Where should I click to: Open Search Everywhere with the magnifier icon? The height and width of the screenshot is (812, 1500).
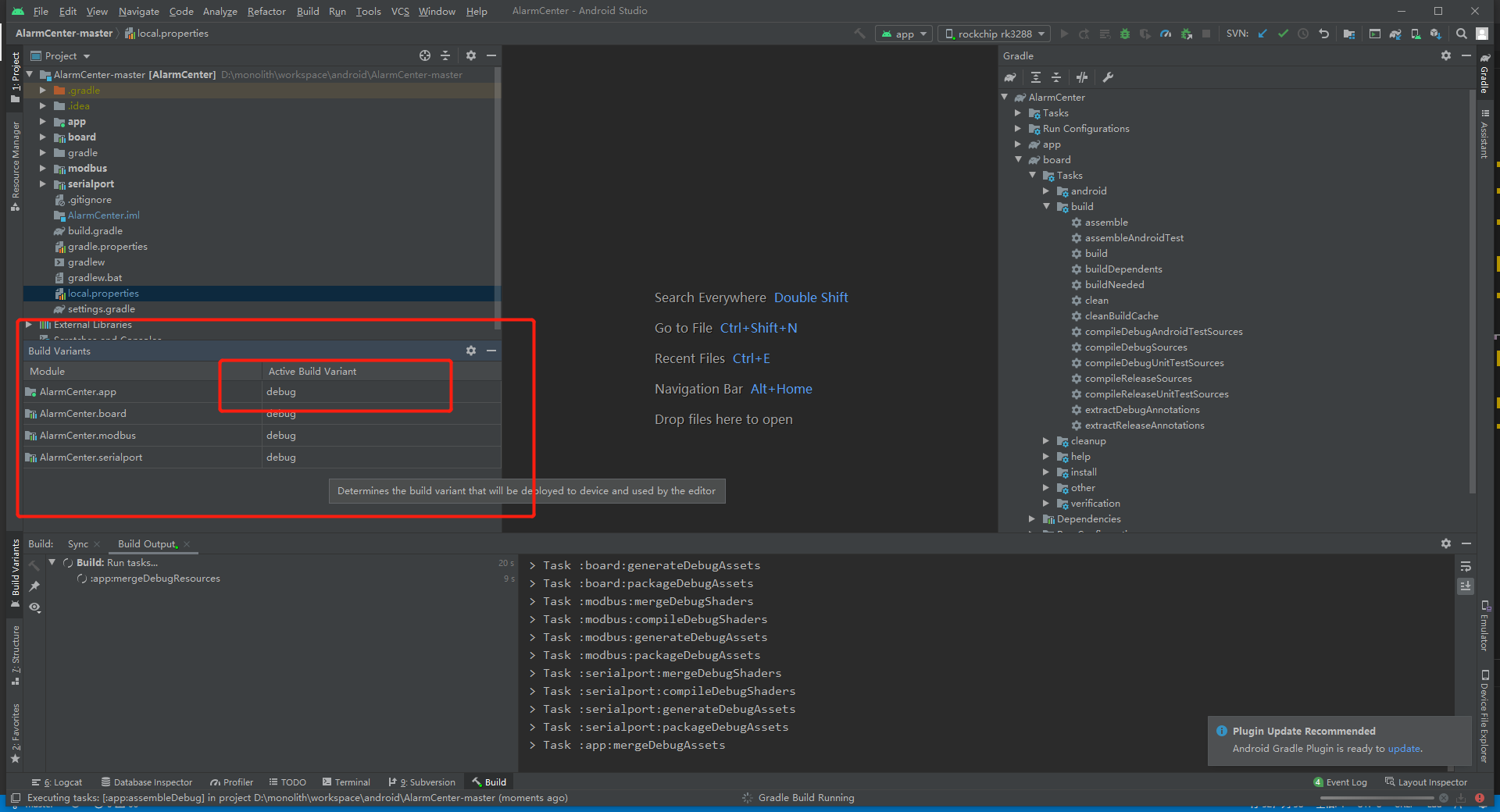(x=1460, y=34)
